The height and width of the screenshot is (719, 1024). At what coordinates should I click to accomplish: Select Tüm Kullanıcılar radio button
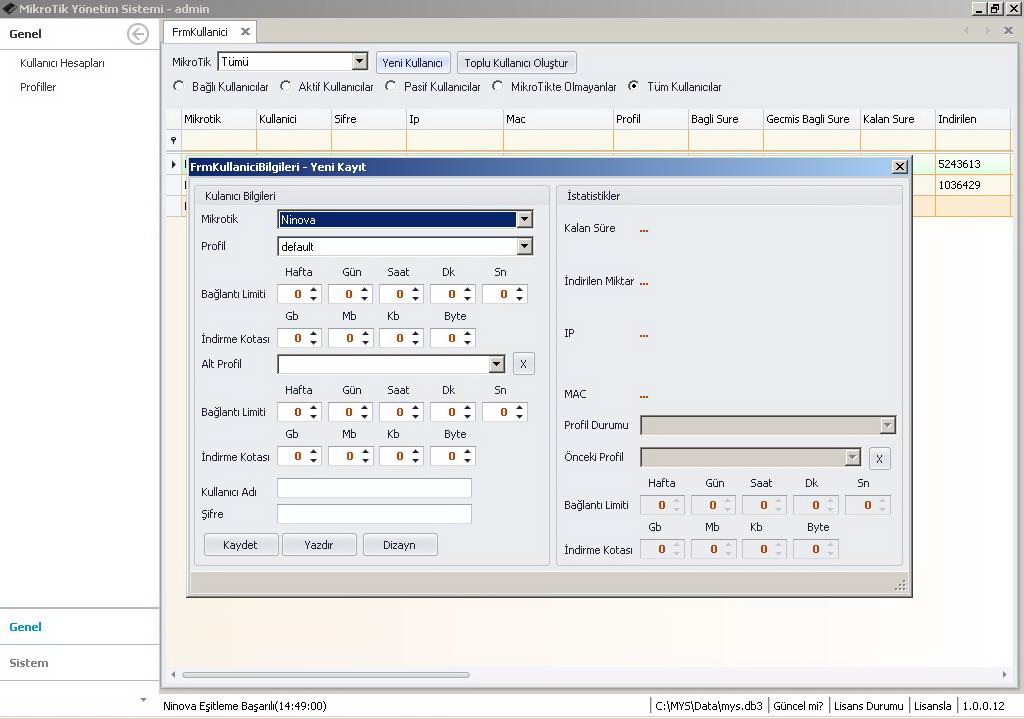coord(633,86)
